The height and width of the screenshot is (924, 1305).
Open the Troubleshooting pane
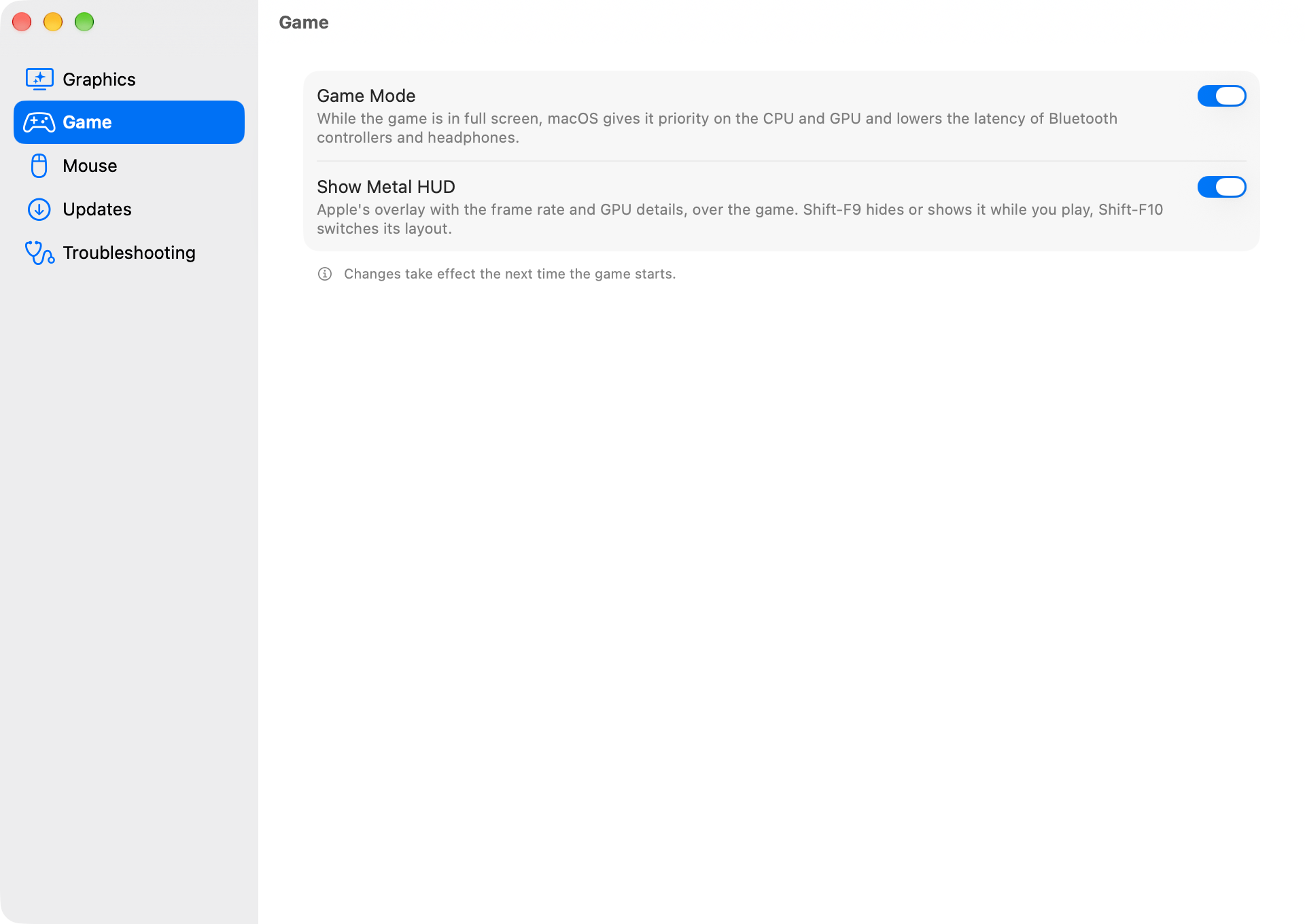coord(129,253)
